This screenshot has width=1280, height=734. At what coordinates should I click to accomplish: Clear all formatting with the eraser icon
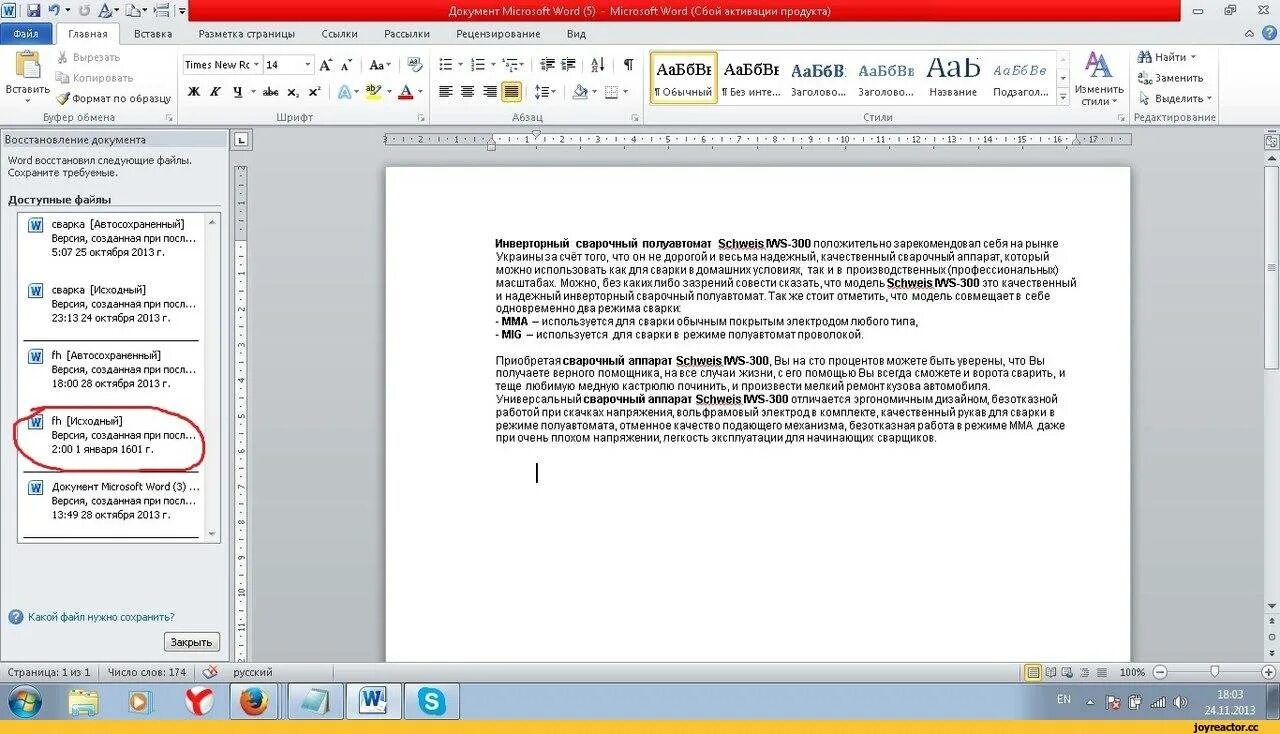pyautogui.click(x=415, y=64)
